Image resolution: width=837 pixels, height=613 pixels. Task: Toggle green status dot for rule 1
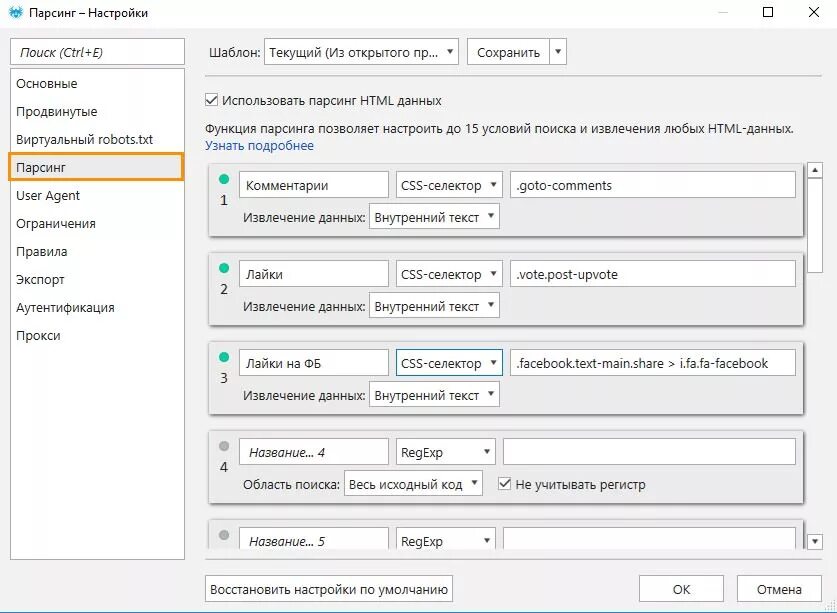pyautogui.click(x=224, y=180)
